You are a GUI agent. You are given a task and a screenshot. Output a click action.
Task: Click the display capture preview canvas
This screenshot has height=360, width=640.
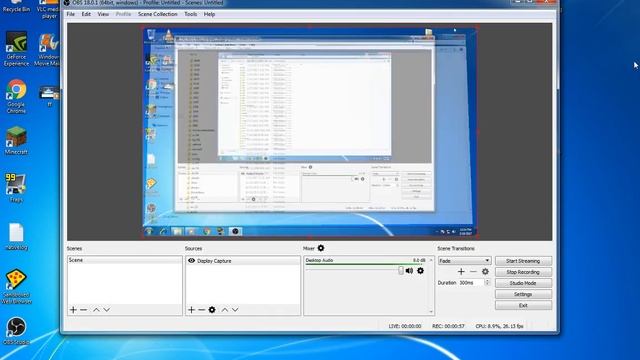point(310,132)
